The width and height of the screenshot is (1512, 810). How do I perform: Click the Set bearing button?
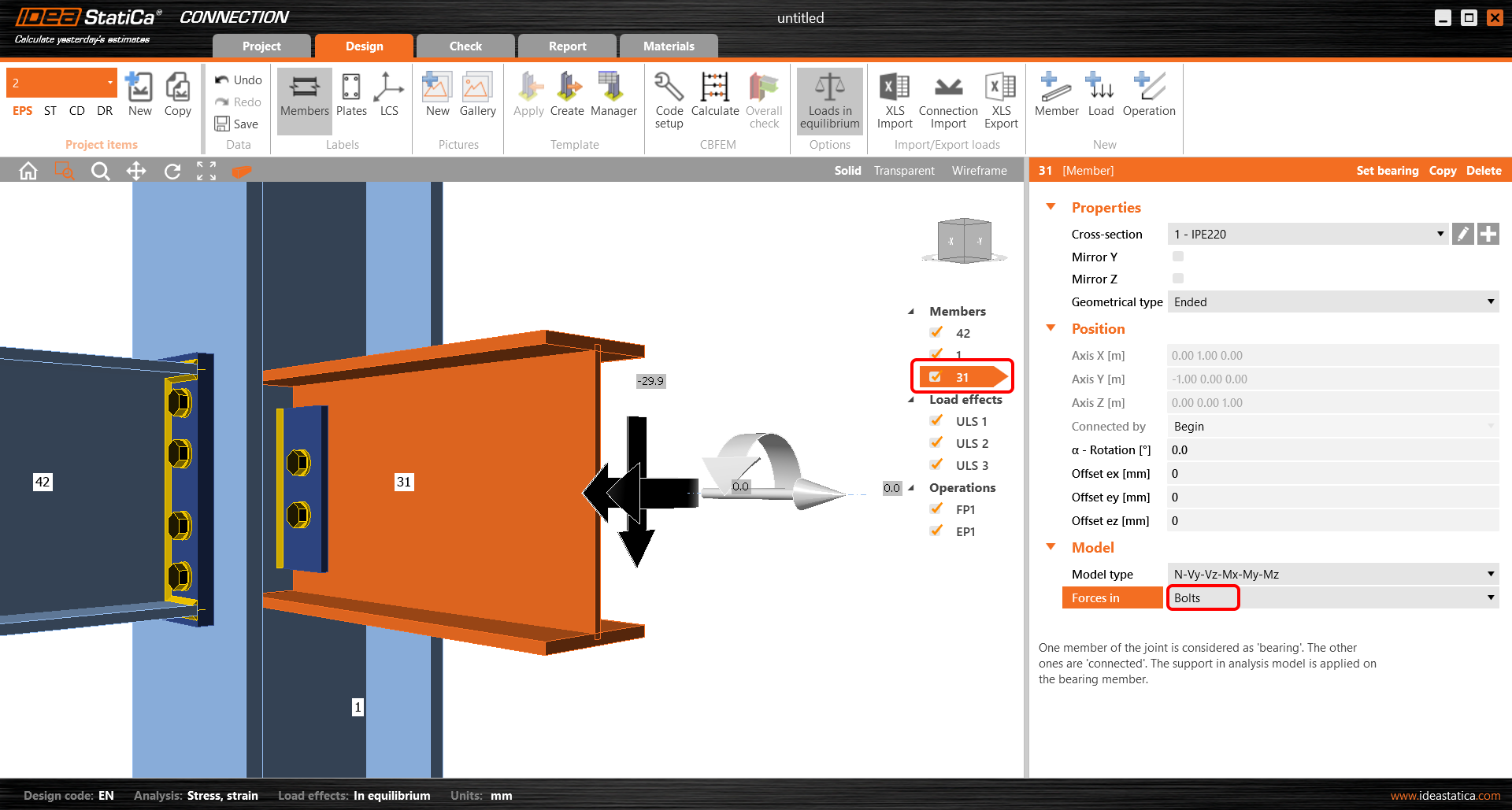click(1387, 171)
